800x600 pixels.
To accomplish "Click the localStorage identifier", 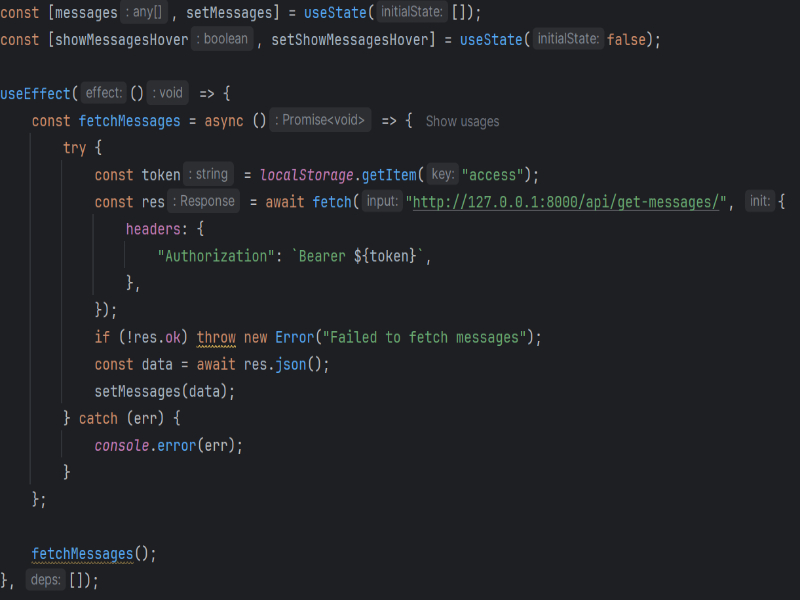I will pyautogui.click(x=306, y=175).
